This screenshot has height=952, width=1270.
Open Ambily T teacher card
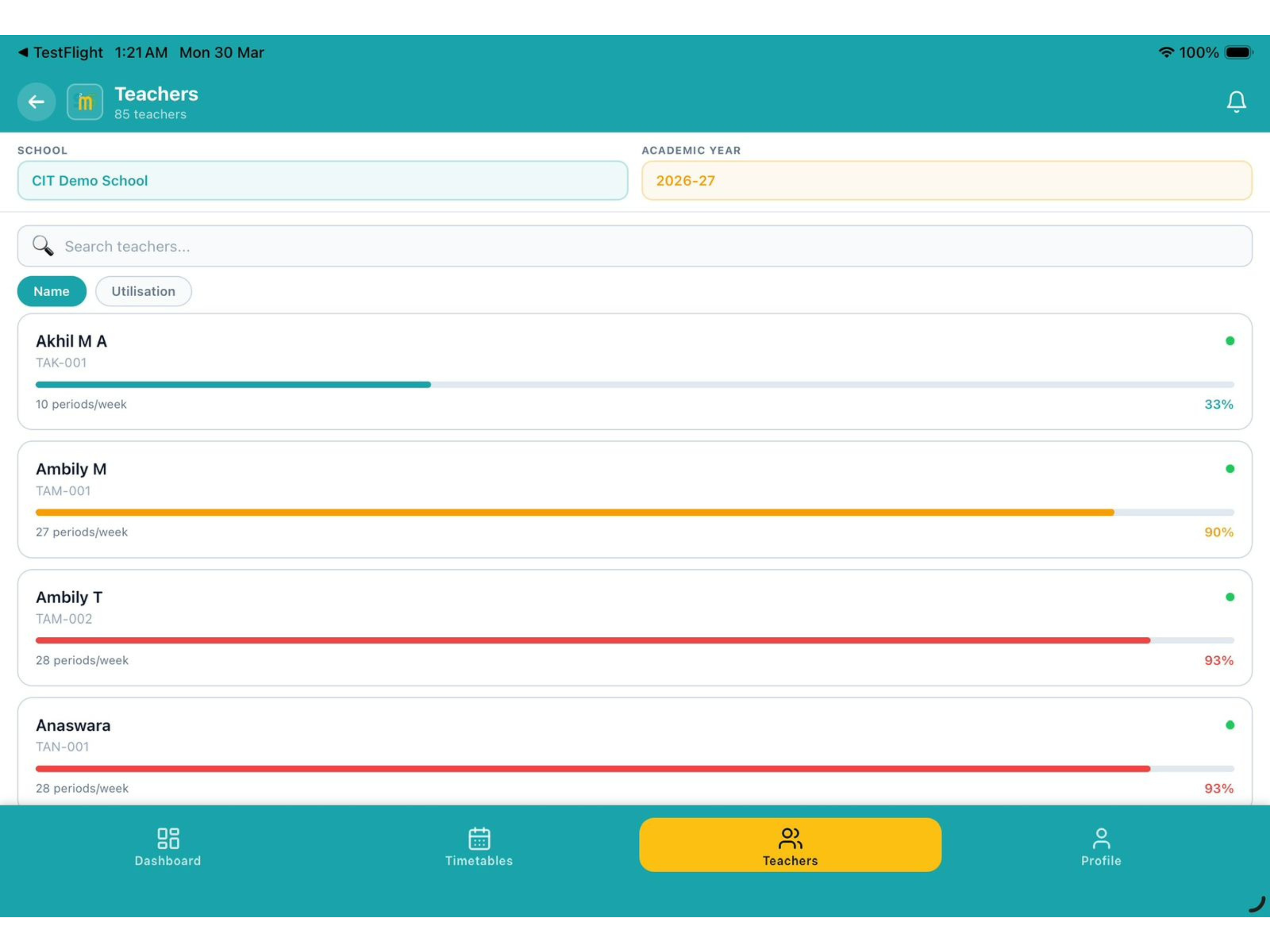[635, 627]
